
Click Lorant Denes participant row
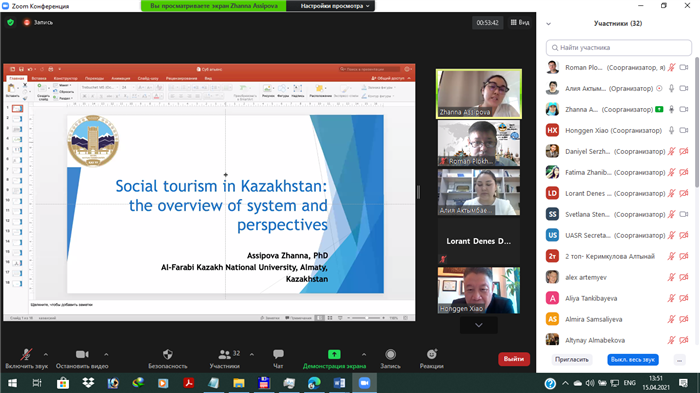coord(618,193)
